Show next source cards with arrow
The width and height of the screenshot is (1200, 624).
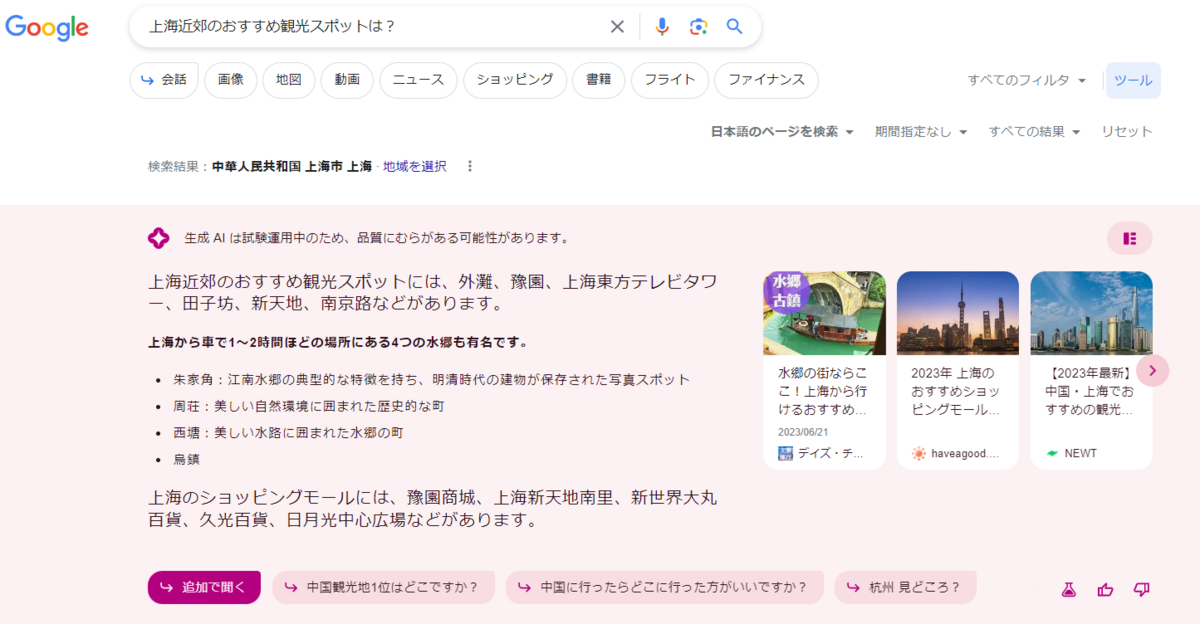click(1152, 370)
